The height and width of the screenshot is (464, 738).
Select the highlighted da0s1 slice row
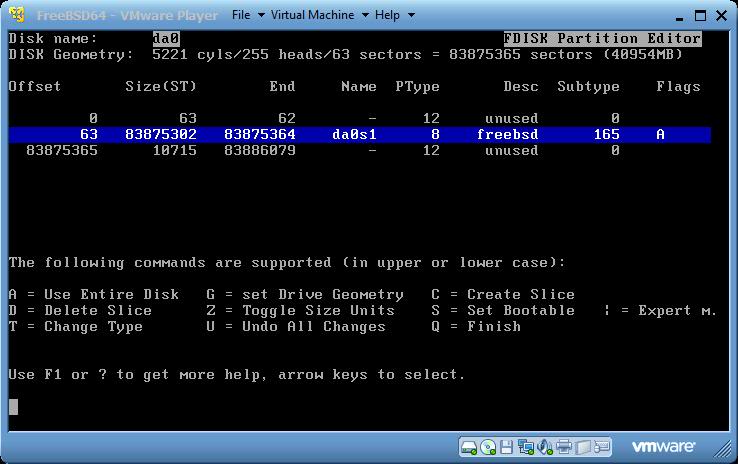click(x=360, y=135)
